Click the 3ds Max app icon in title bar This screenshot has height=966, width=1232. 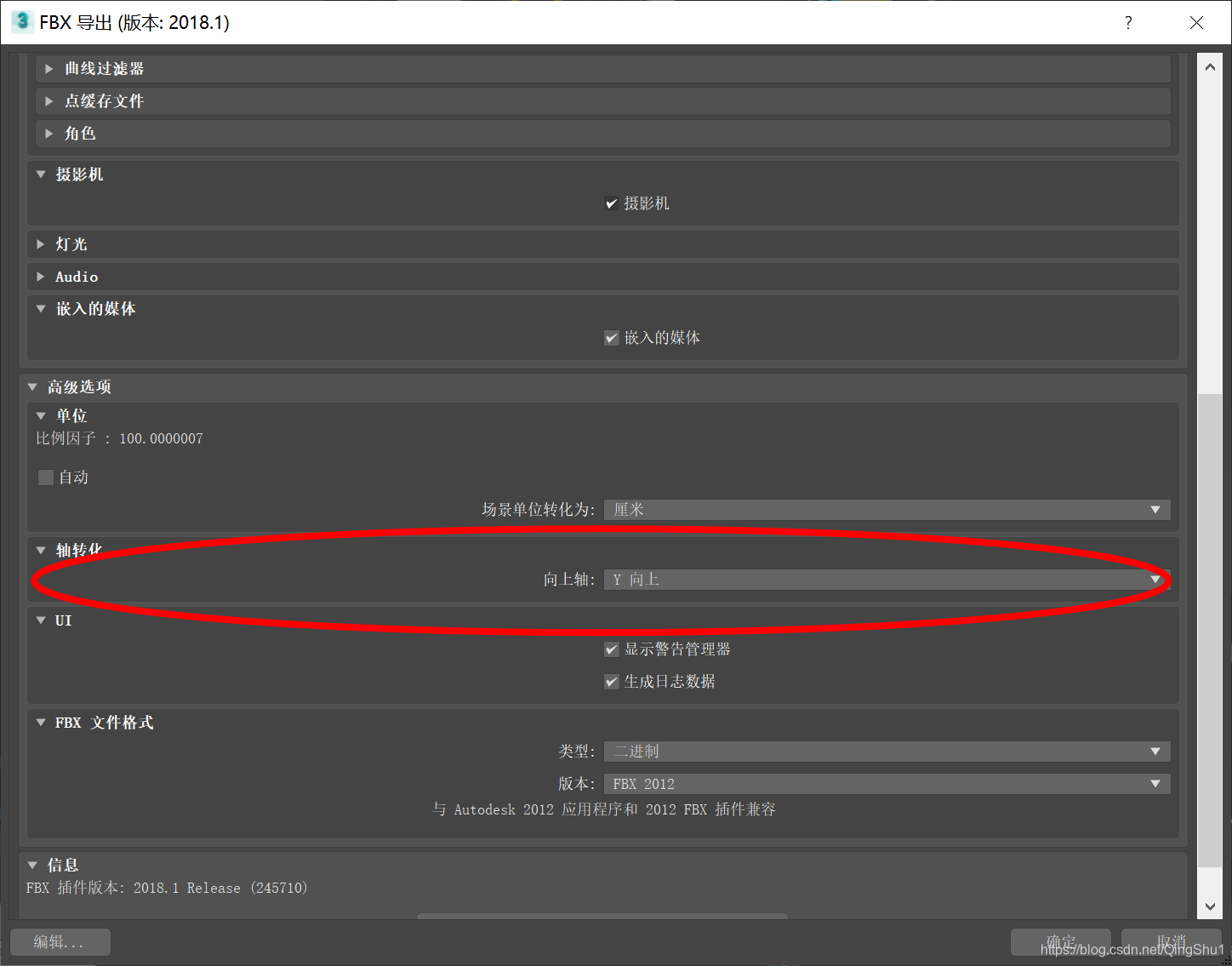[22, 21]
